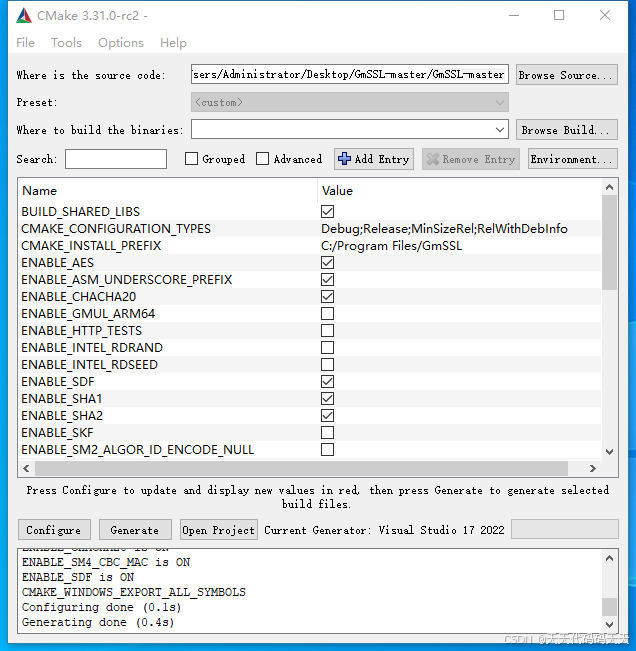Enable ENABLE_INTEL_RDRAND checkbox
Viewport: 636px width, 651px height.
click(328, 348)
